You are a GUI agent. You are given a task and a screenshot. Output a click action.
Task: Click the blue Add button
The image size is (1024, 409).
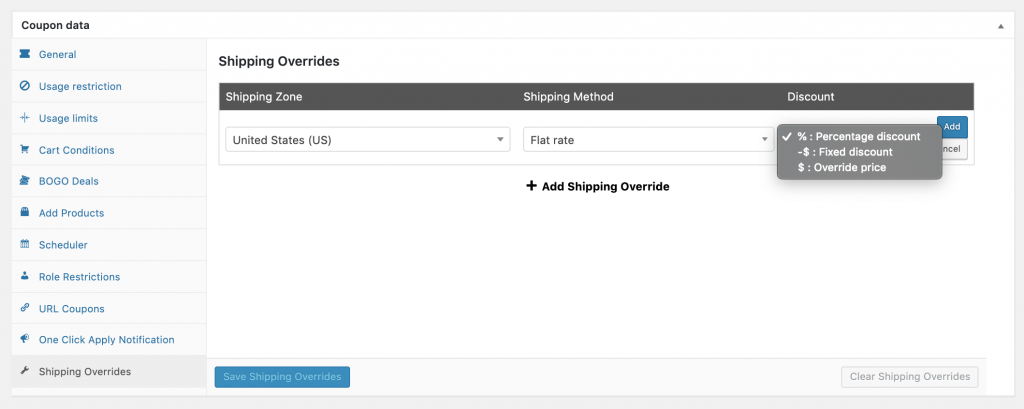coord(952,127)
